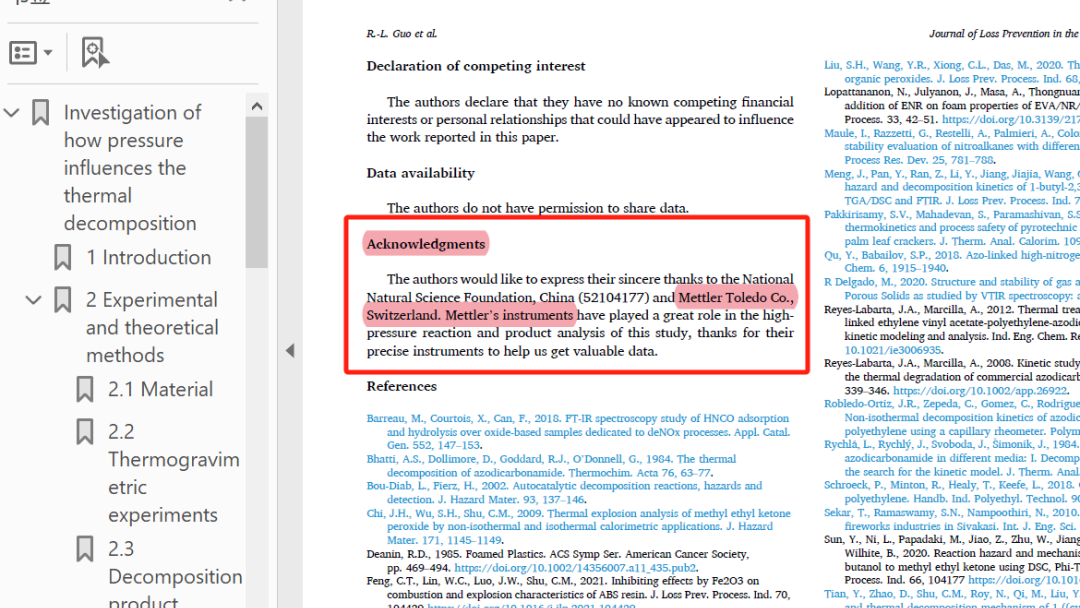1080x608 pixels.
Task: Click the bookmarks panel scrollbar thumb
Action: (257, 192)
